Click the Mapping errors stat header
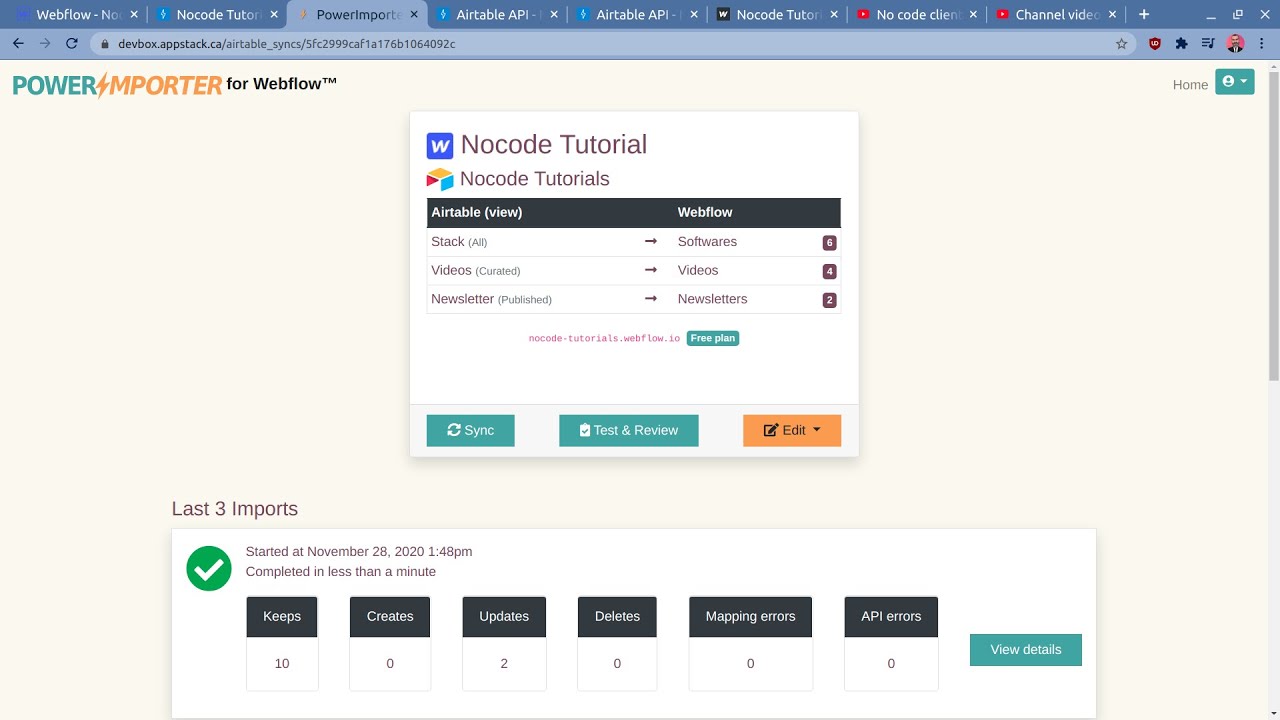 [751, 617]
